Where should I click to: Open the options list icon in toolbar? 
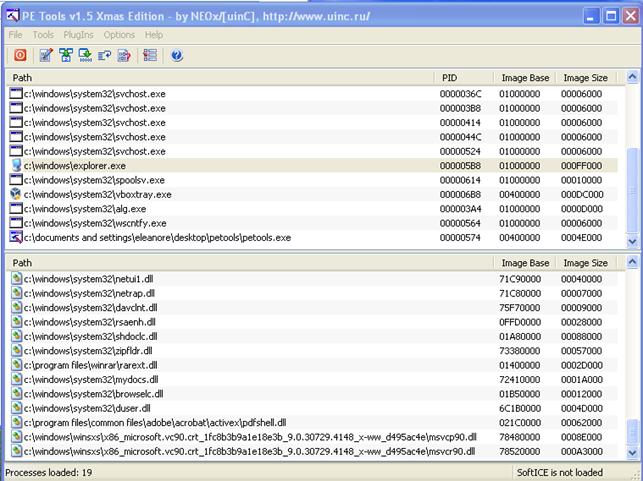point(150,55)
